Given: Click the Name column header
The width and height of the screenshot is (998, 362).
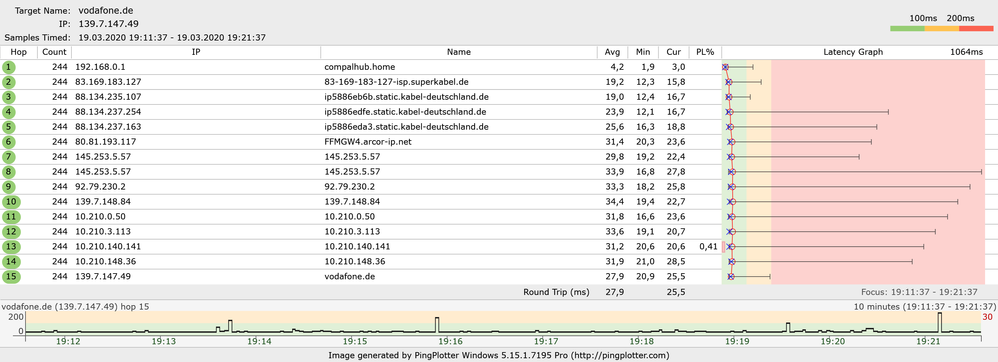Looking at the screenshot, I should [458, 52].
